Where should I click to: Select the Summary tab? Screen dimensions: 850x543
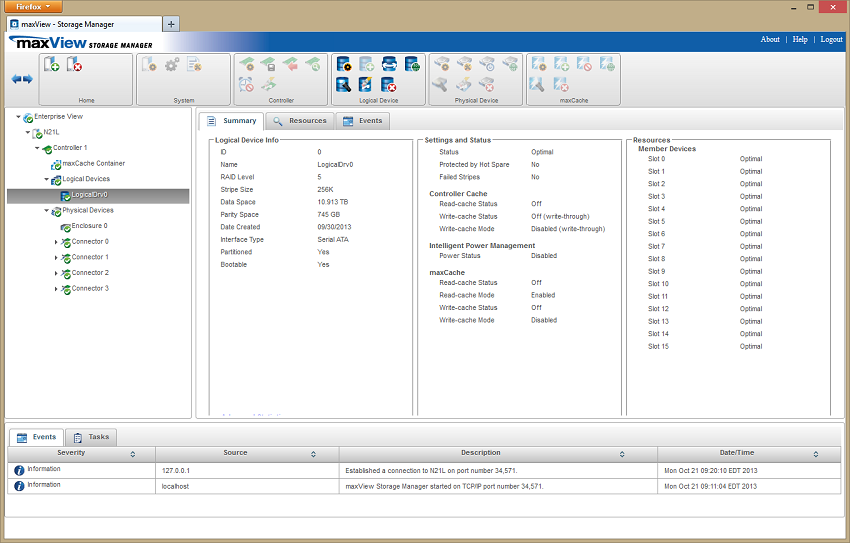[x=231, y=121]
